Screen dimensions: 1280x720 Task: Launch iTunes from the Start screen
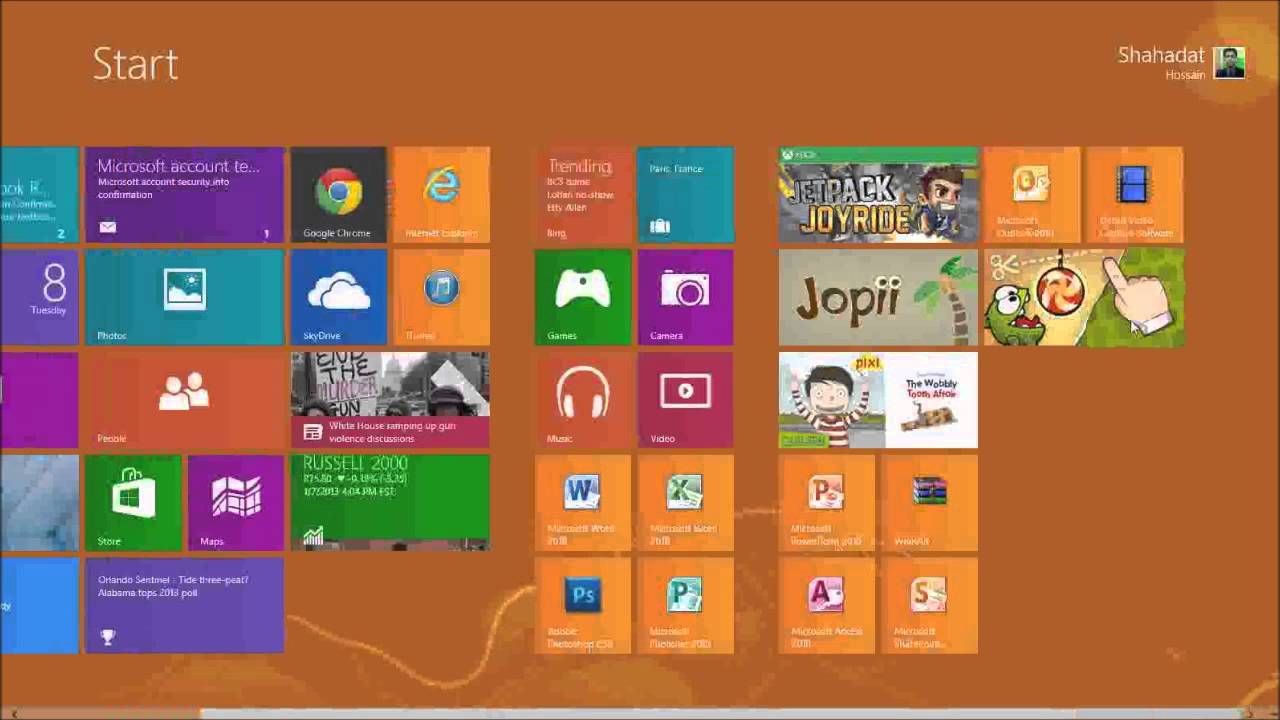(441, 298)
